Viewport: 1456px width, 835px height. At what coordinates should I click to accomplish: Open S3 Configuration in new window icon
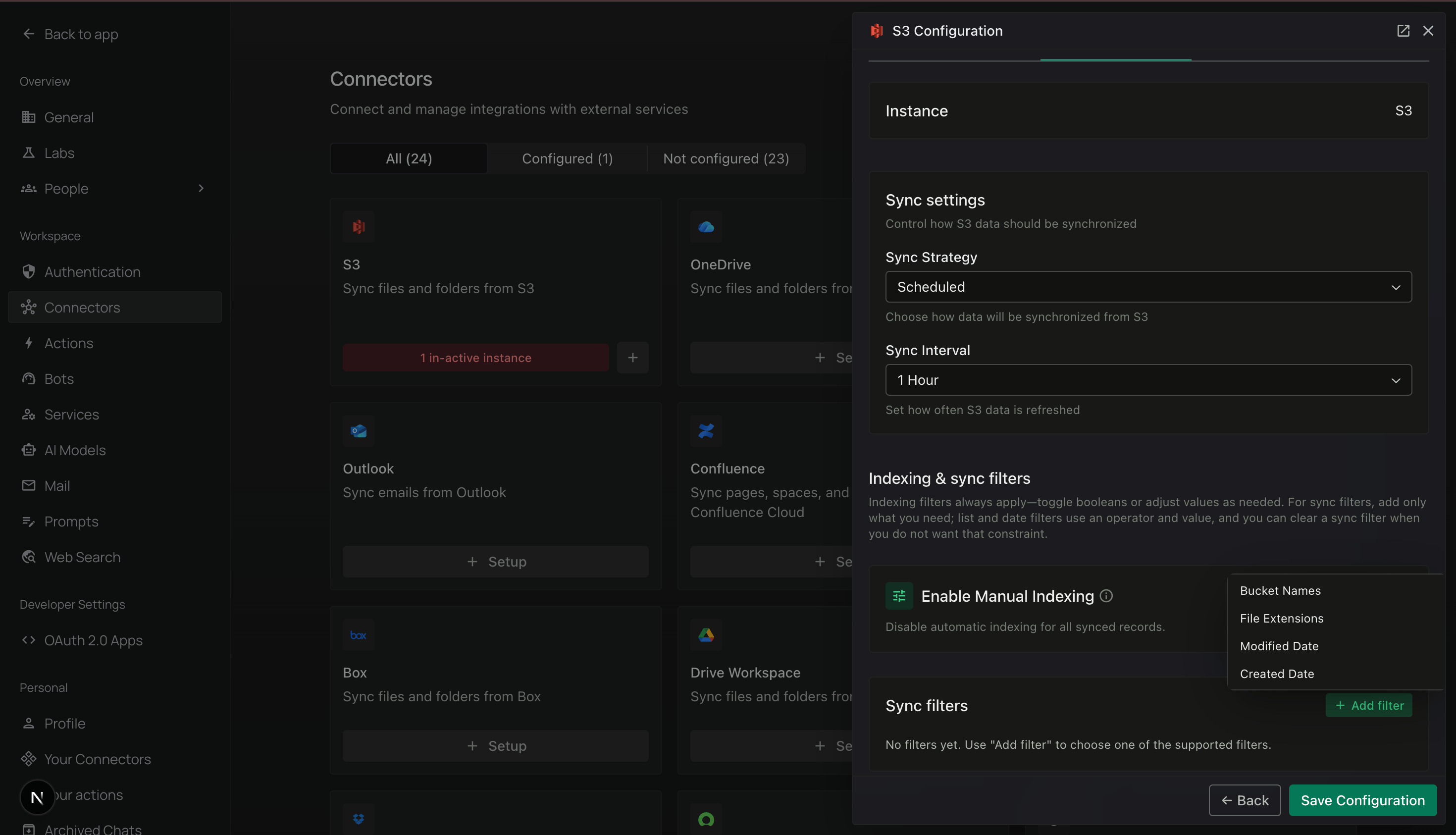[1403, 31]
